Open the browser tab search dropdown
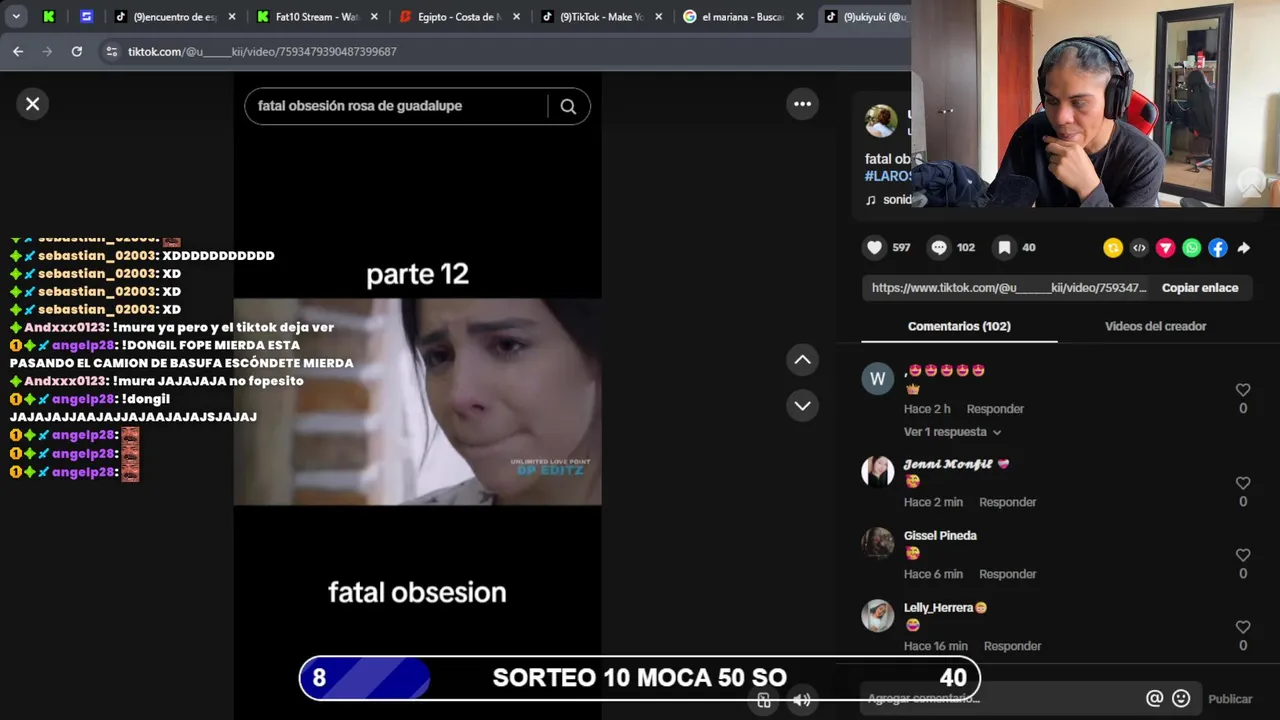This screenshot has width=1280, height=720. click(16, 16)
